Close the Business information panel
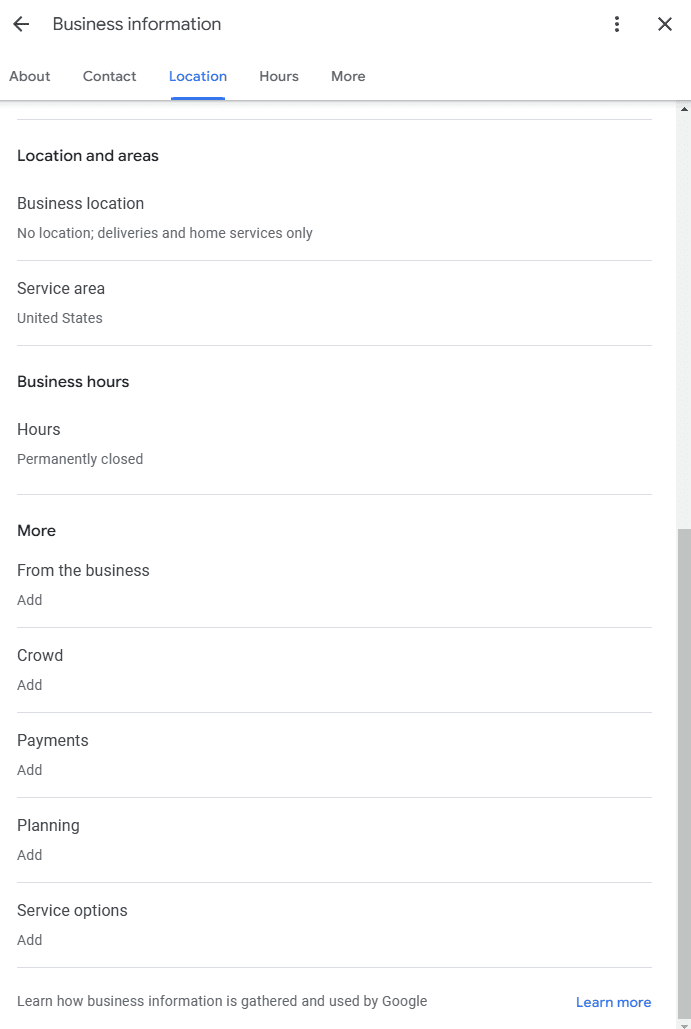Image resolution: width=691 pixels, height=1029 pixels. [x=665, y=24]
